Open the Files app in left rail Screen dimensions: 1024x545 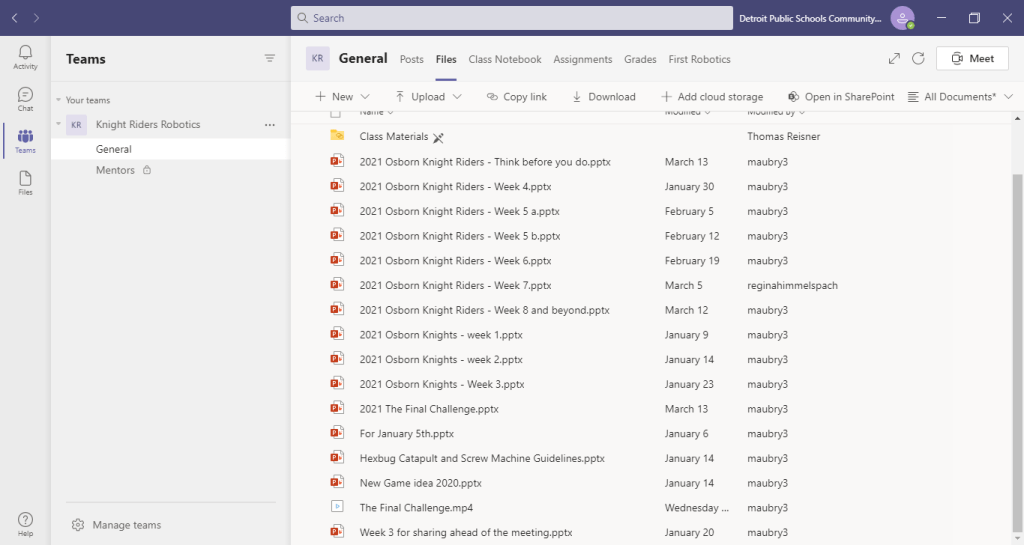tap(25, 183)
